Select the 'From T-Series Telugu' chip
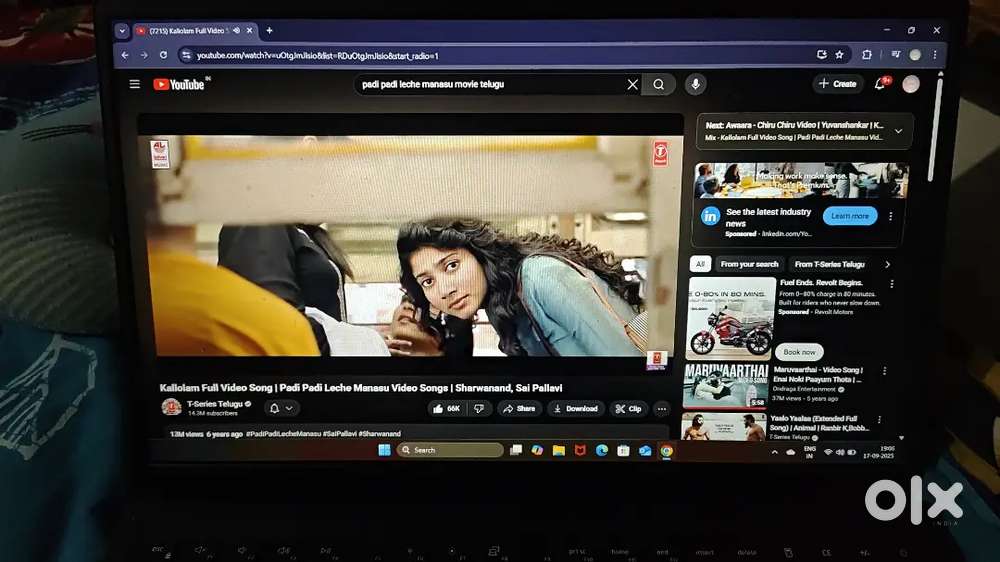Viewport: 1000px width, 562px height. coord(829,264)
